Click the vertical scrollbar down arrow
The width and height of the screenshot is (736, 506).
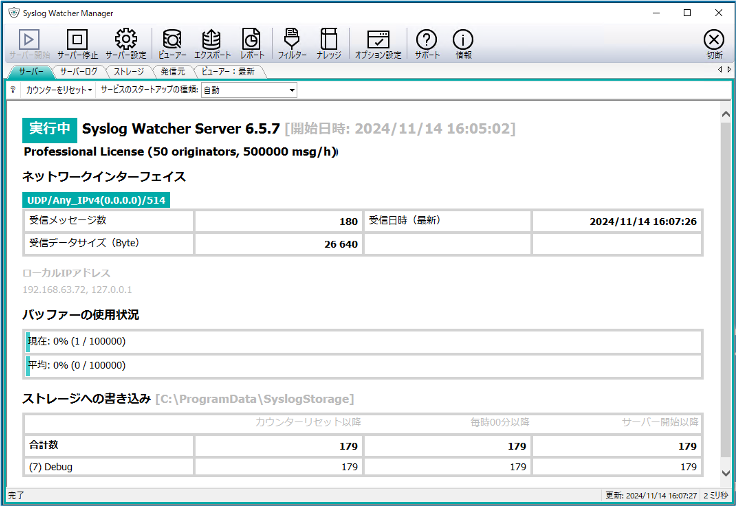(726, 473)
